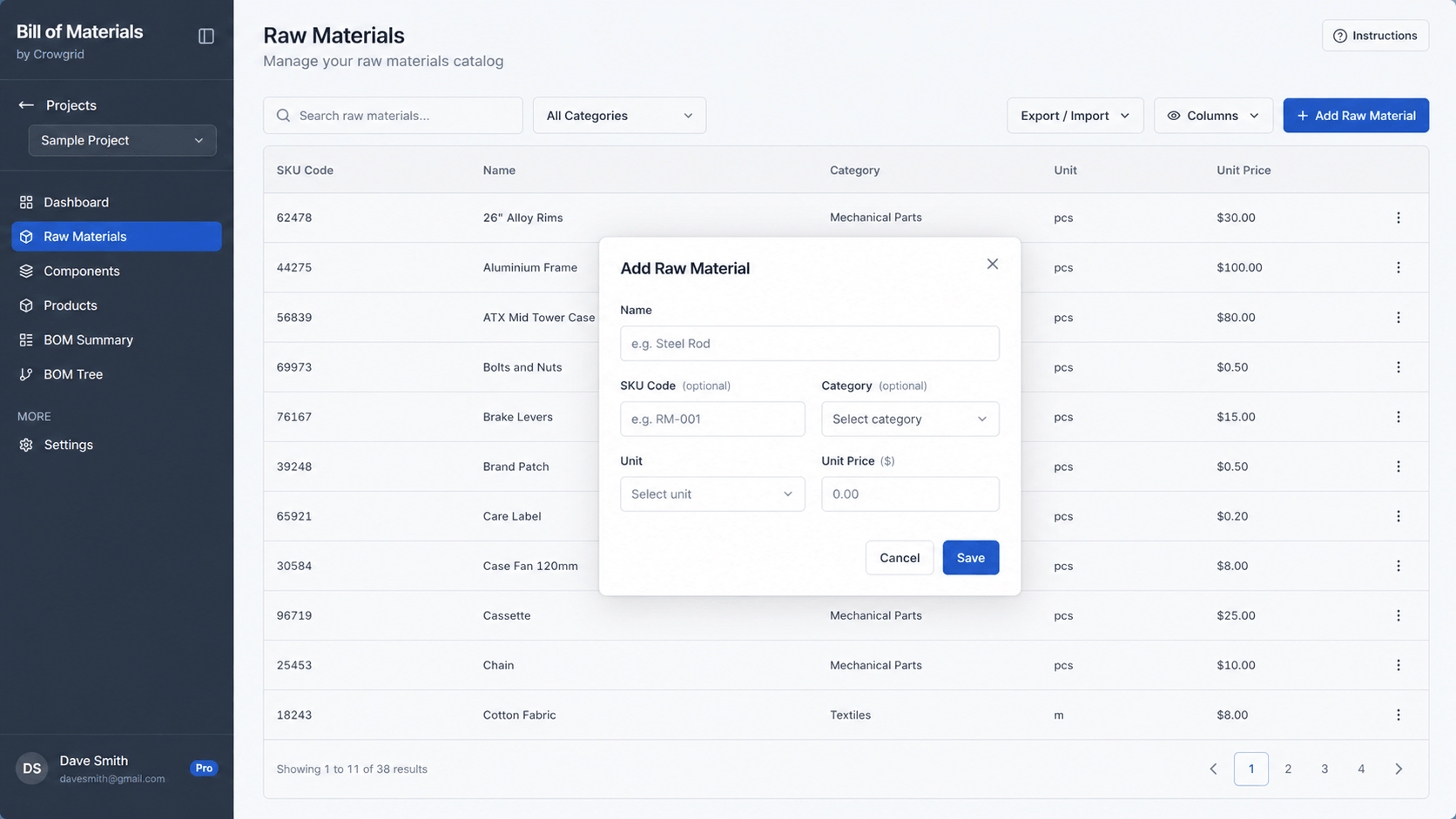Click the Dashboard grid icon

click(26, 202)
